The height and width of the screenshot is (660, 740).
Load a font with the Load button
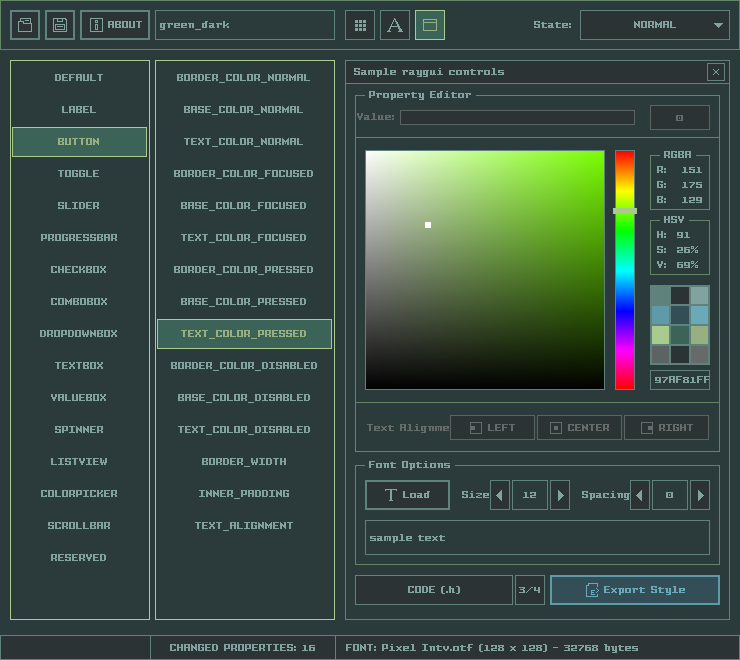[x=407, y=495]
